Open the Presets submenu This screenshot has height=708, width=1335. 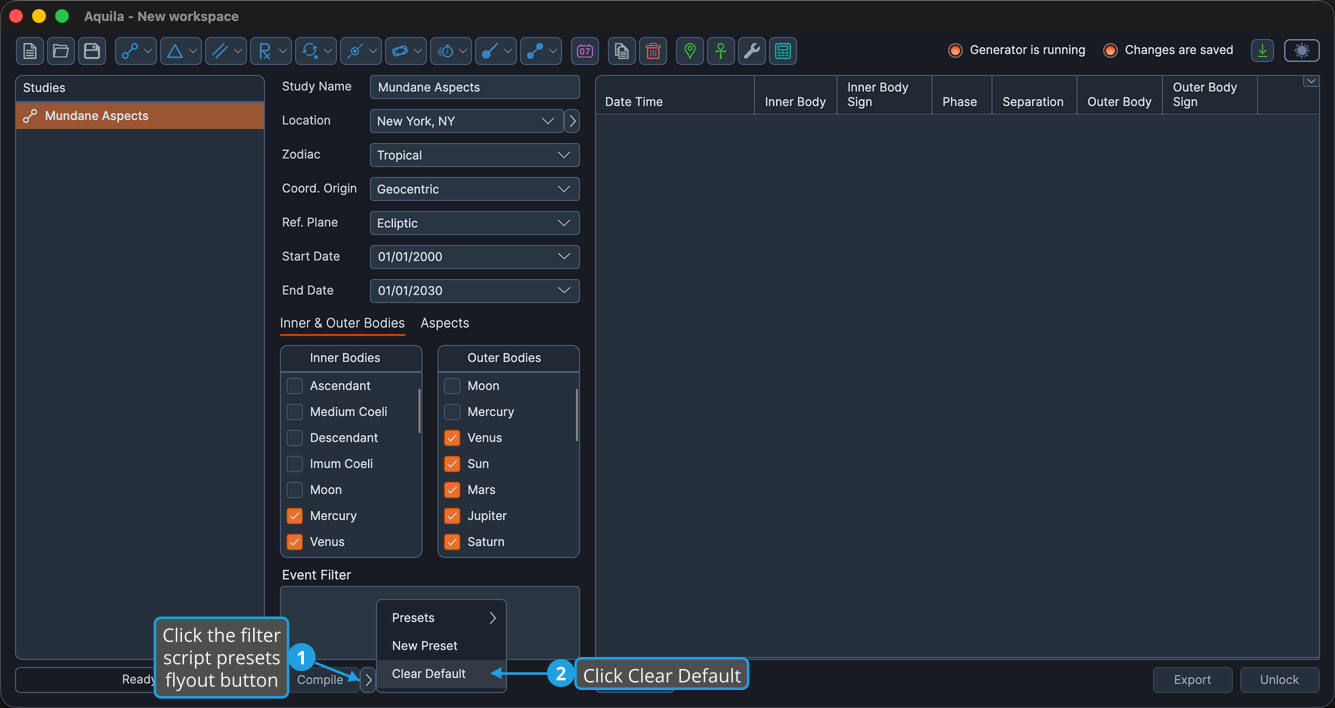pyautogui.click(x=441, y=618)
